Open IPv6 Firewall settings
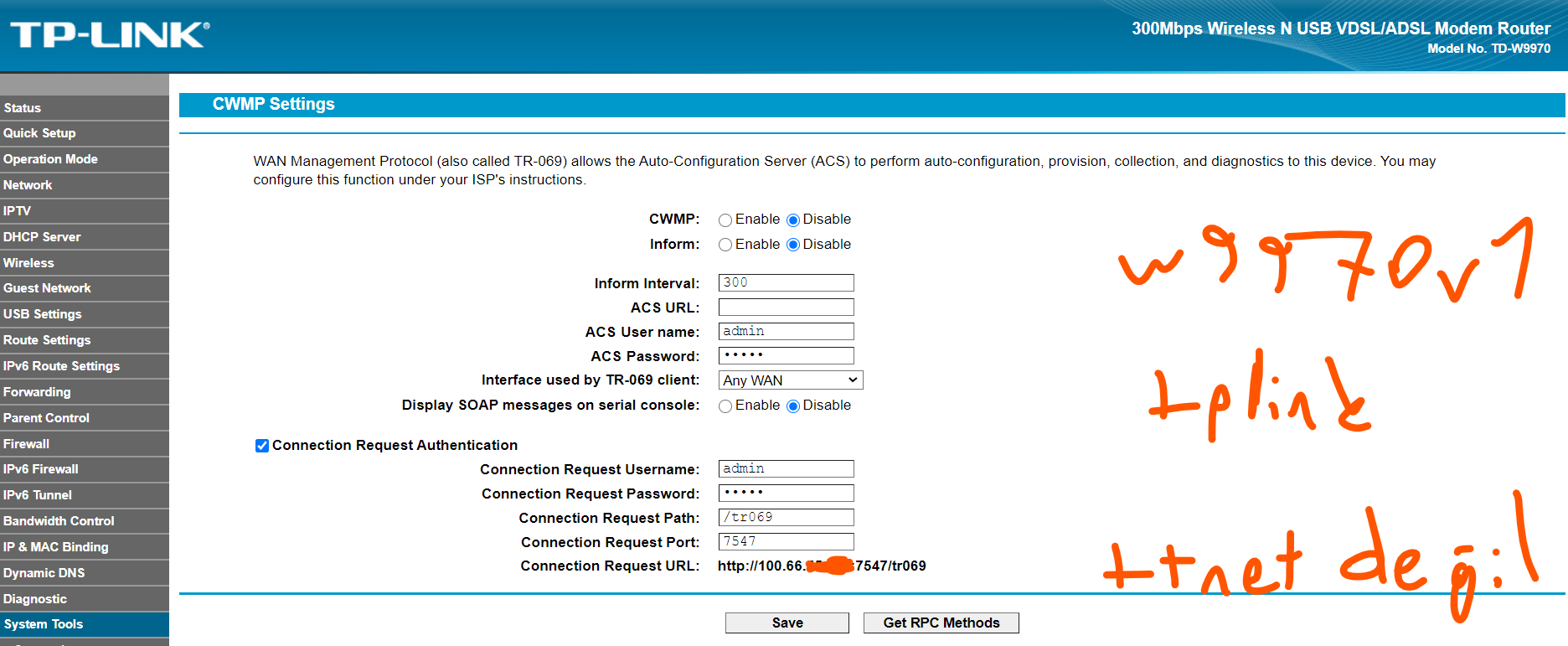This screenshot has height=646, width=1568. click(x=84, y=469)
